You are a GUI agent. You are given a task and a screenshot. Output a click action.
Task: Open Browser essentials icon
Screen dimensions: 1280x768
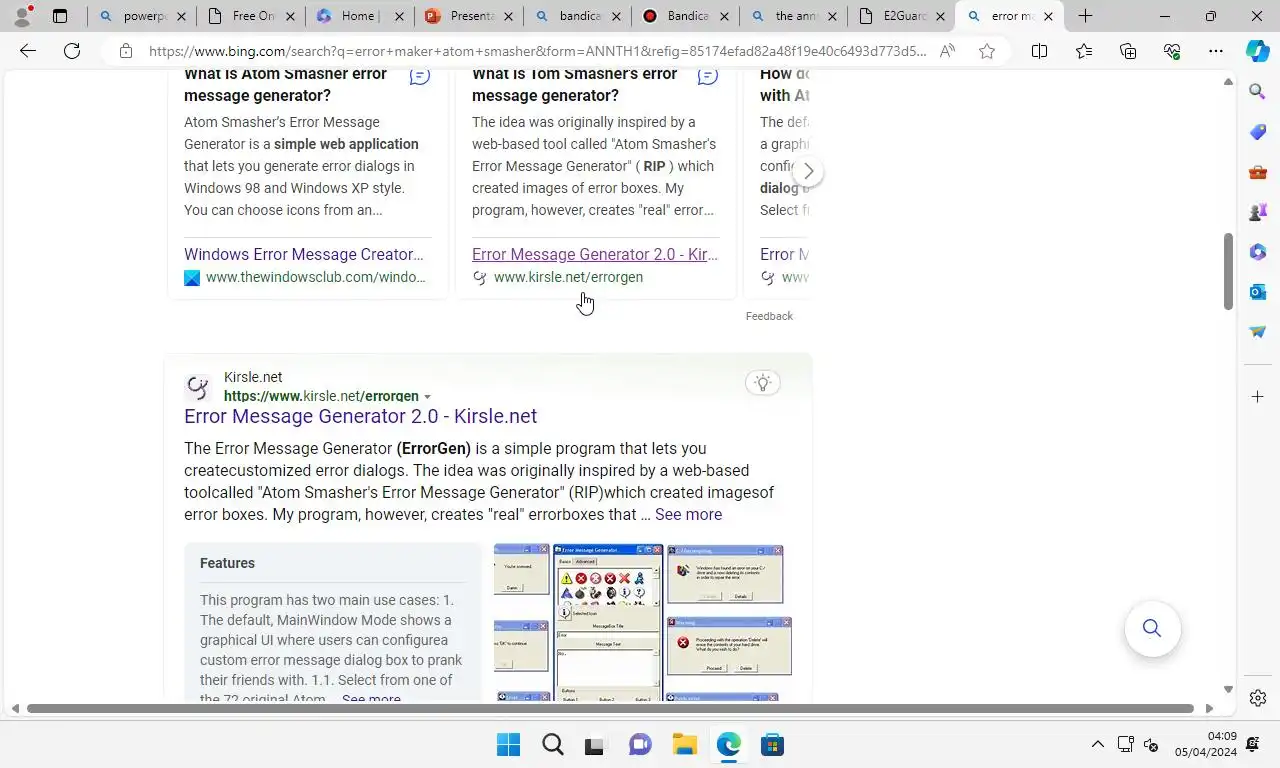[1172, 51]
